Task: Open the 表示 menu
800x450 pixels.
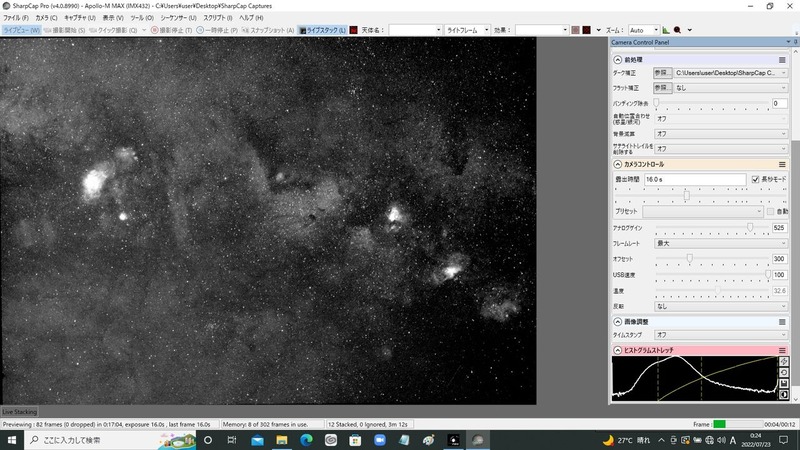Action: coord(113,18)
